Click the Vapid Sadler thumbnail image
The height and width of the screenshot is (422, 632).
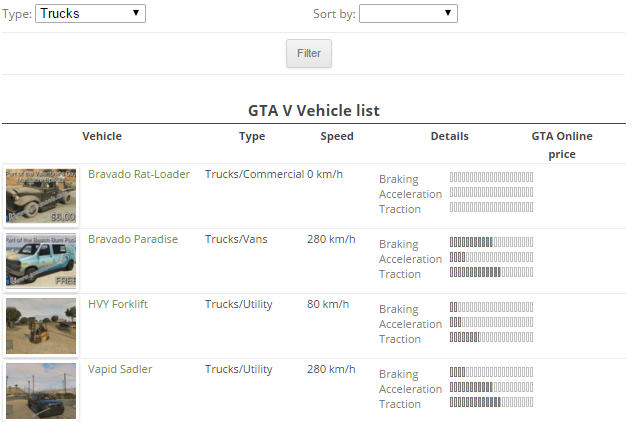(x=41, y=391)
